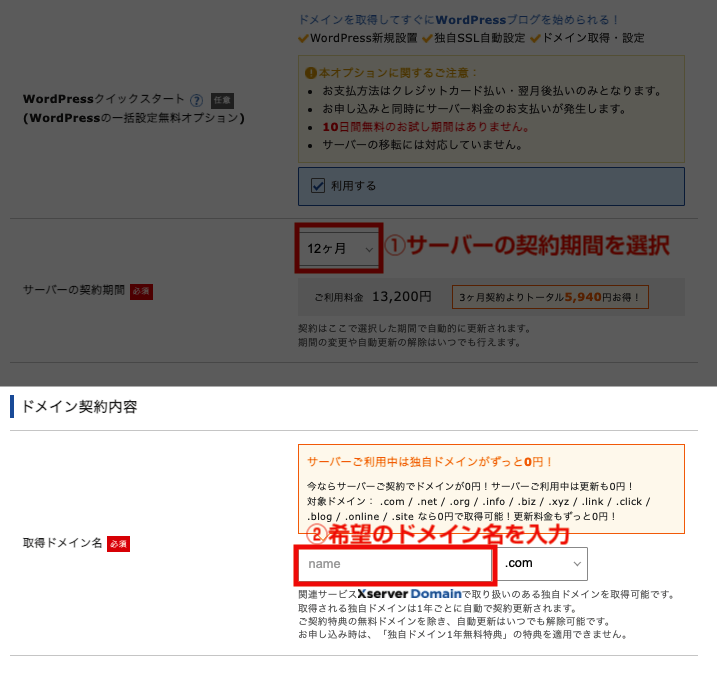717x677 pixels.
Task: Click the warning icon in the option notice
Action: point(311,73)
